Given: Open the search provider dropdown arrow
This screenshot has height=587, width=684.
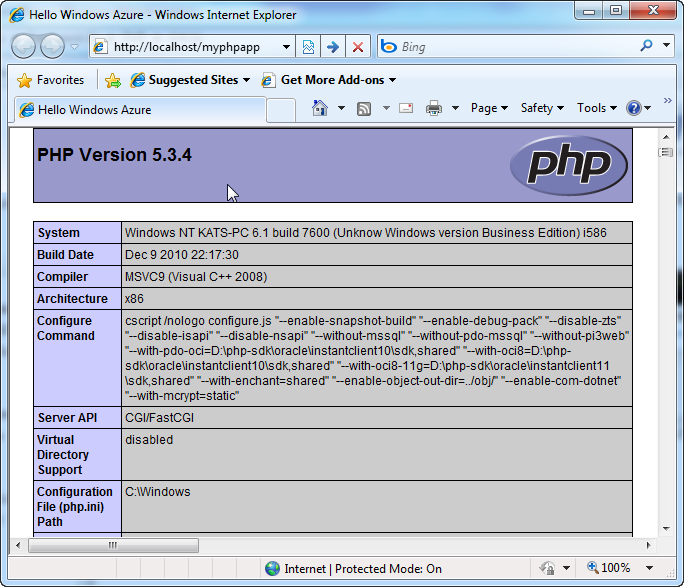Looking at the screenshot, I should 666,44.
